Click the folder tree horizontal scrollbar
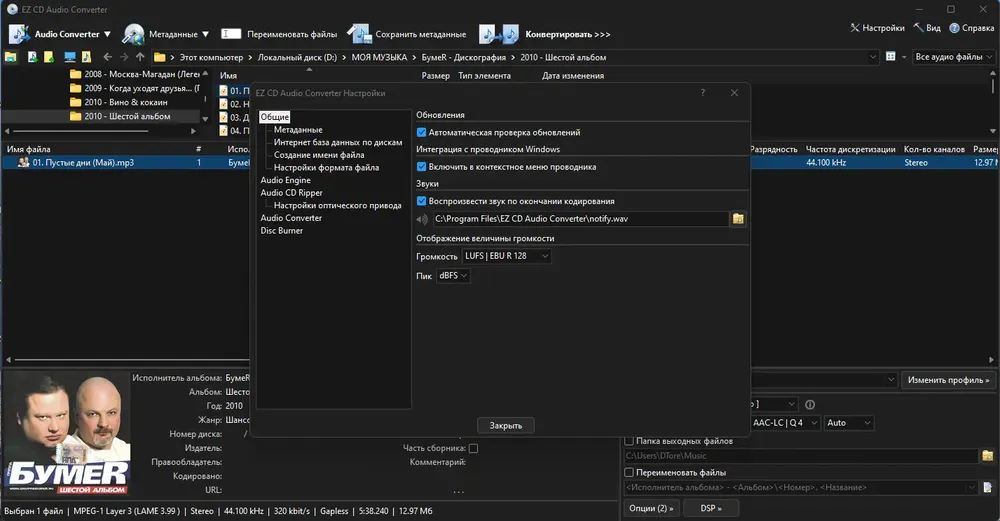 pos(80,131)
